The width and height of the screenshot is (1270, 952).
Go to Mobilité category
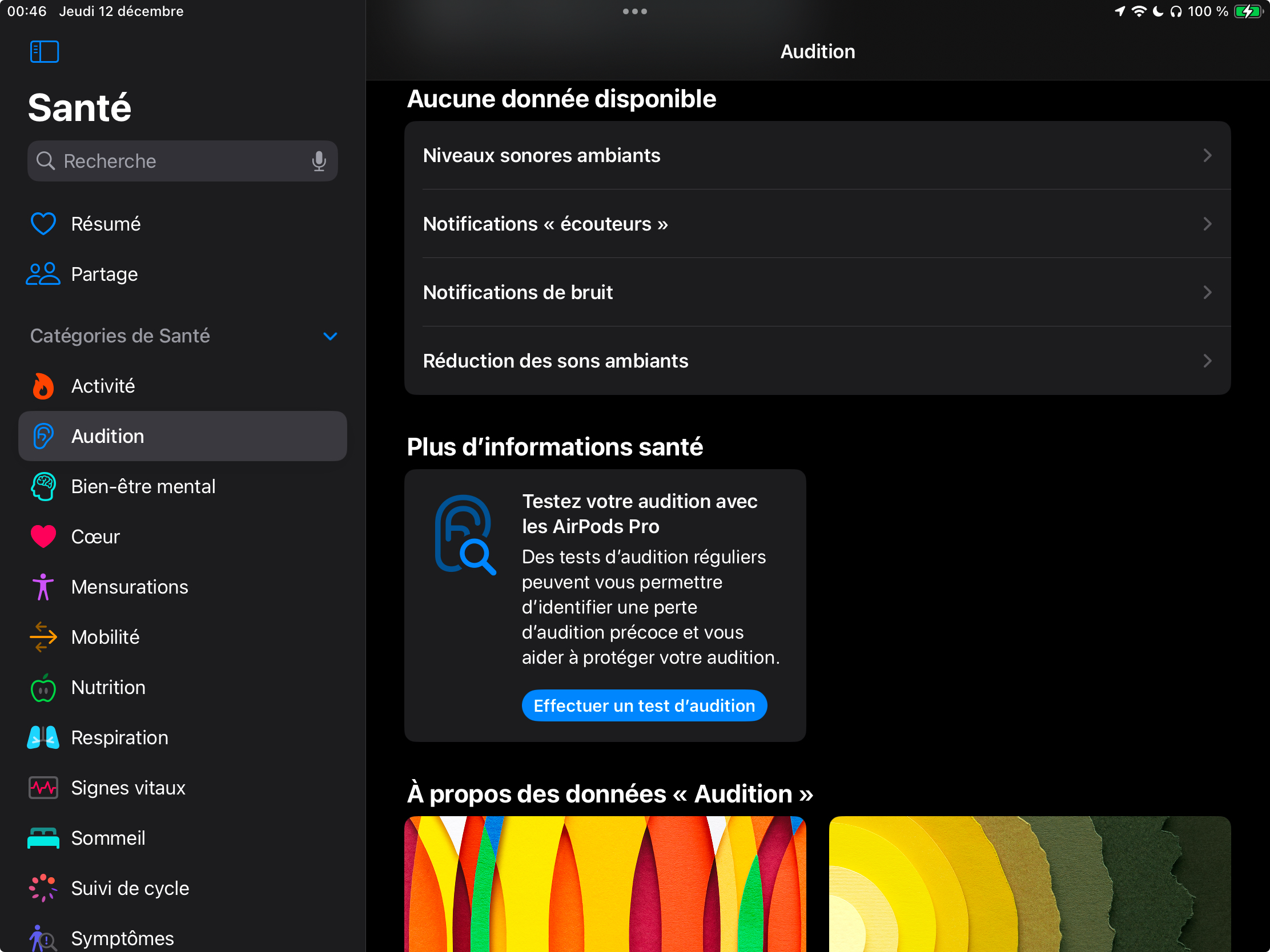pos(105,637)
